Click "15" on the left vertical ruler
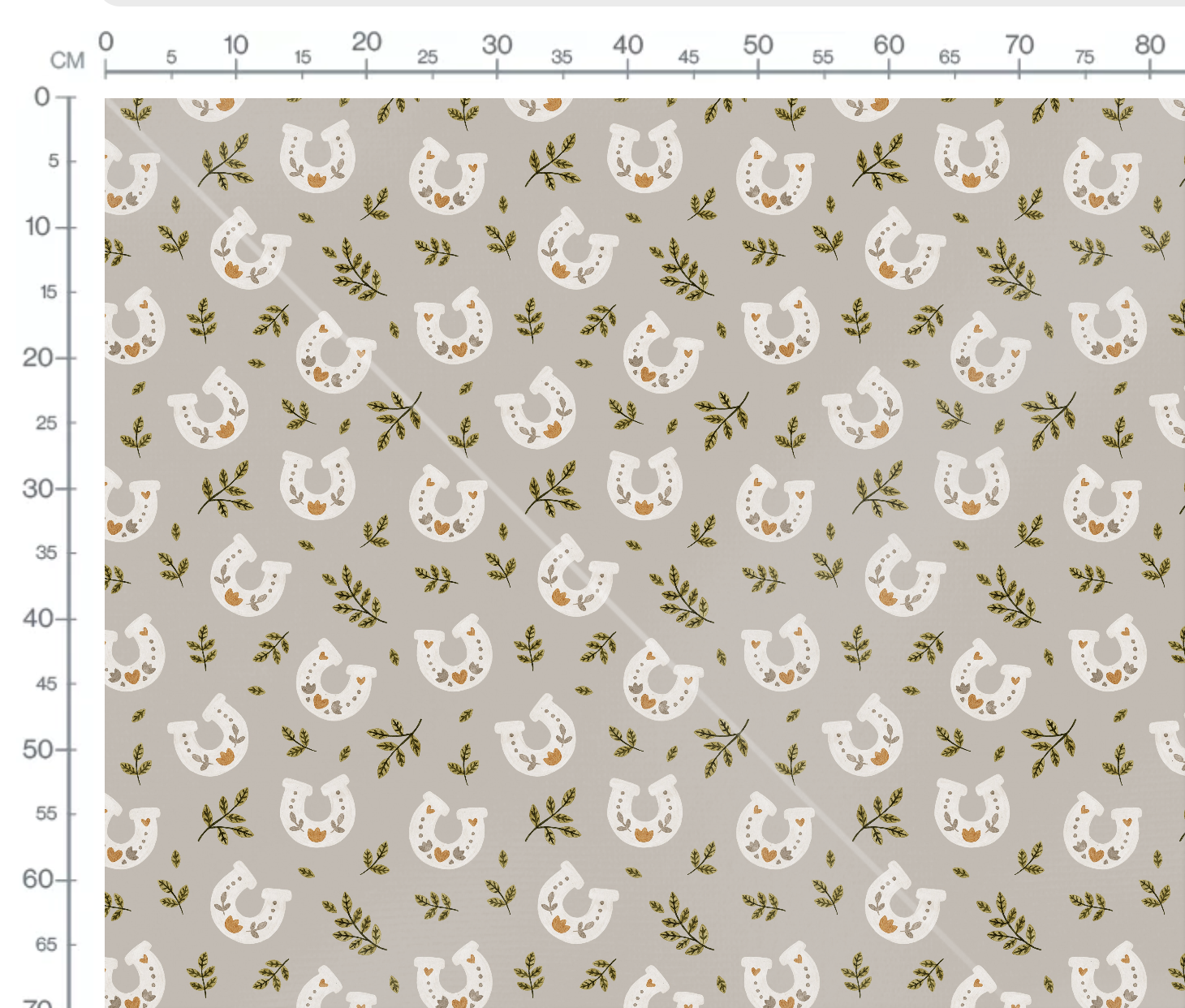1185x1008 pixels. coord(49,291)
